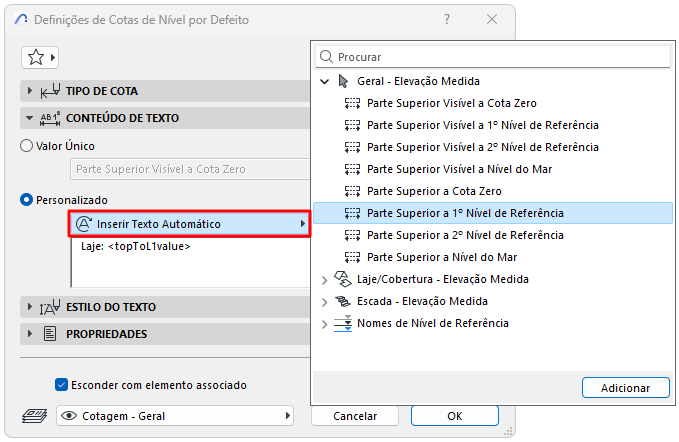679x442 pixels.
Task: Click icon of Parte Superior Visível a 1º Nível
Action: tap(352, 125)
